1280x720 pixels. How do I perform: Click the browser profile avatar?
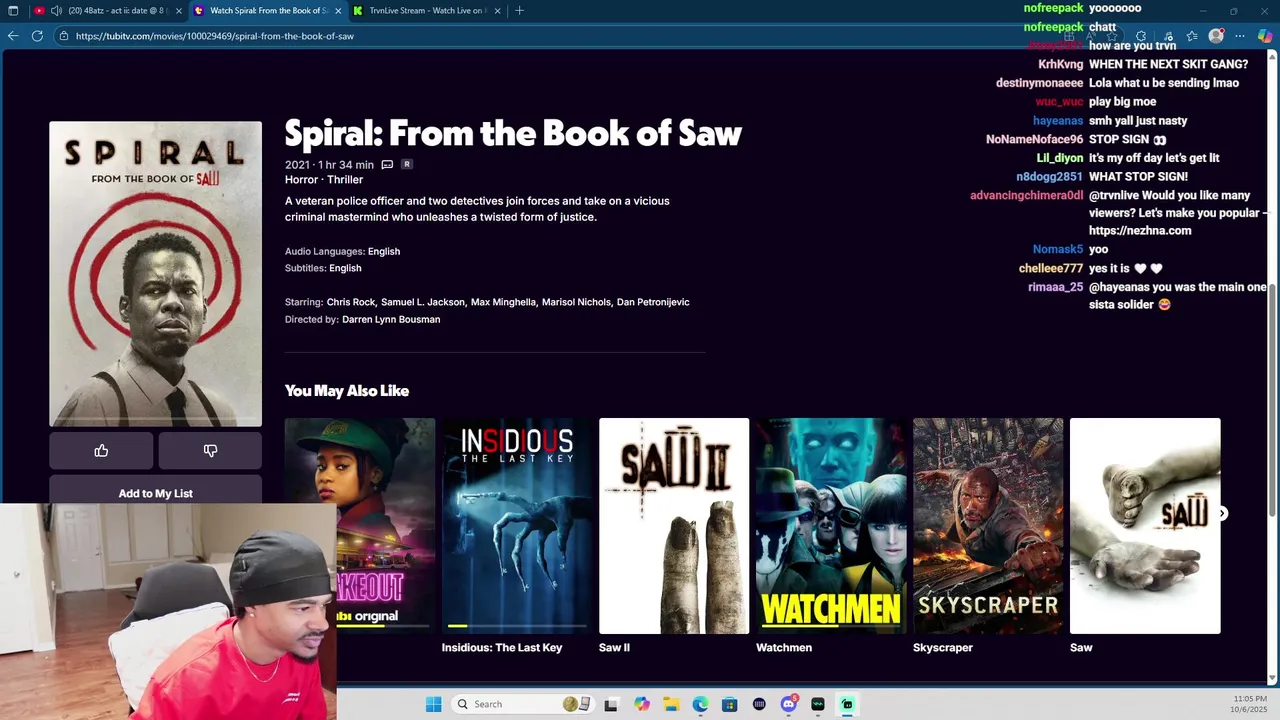pyautogui.click(x=1216, y=36)
